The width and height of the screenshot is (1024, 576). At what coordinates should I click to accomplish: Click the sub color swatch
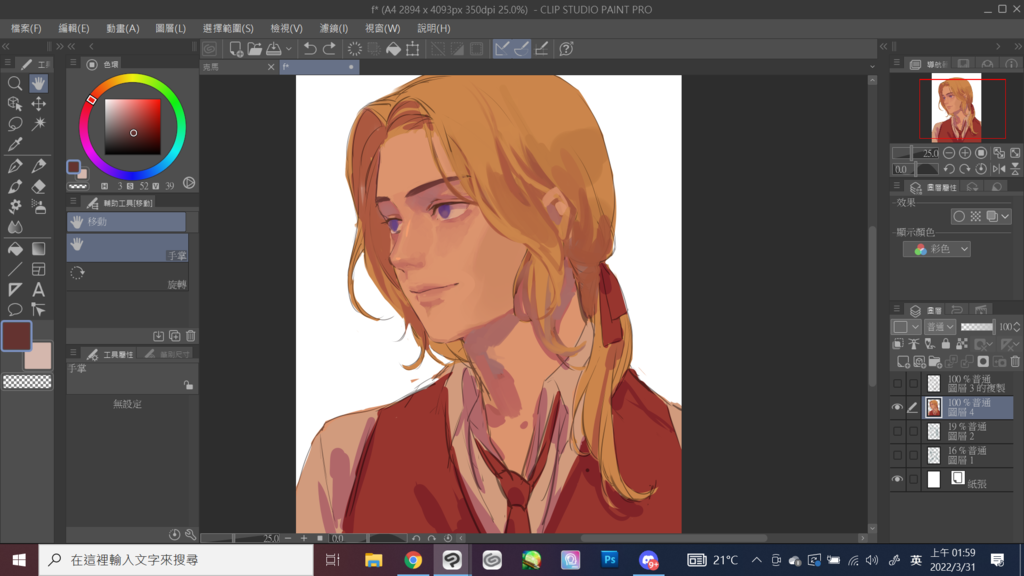[40, 358]
